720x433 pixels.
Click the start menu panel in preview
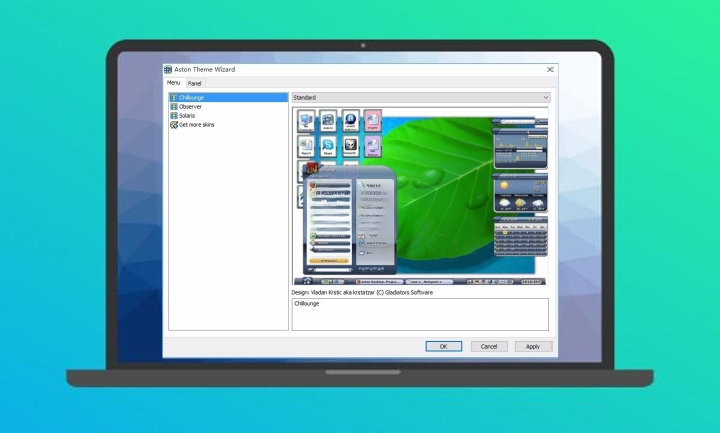click(x=348, y=225)
